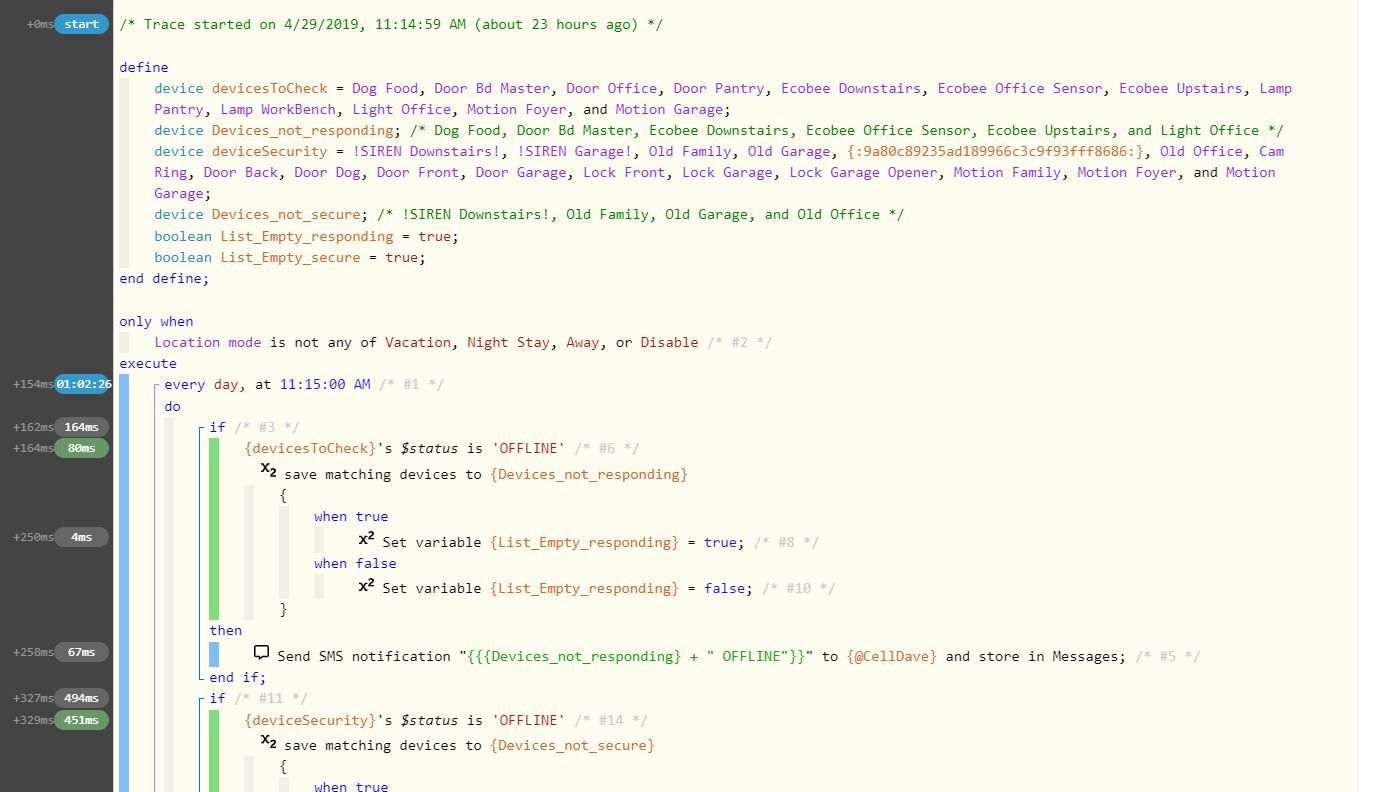Screen dimensions: 1394x792
Task: Click the x₂ icon beside save matching devices
Action: [x=267, y=471]
